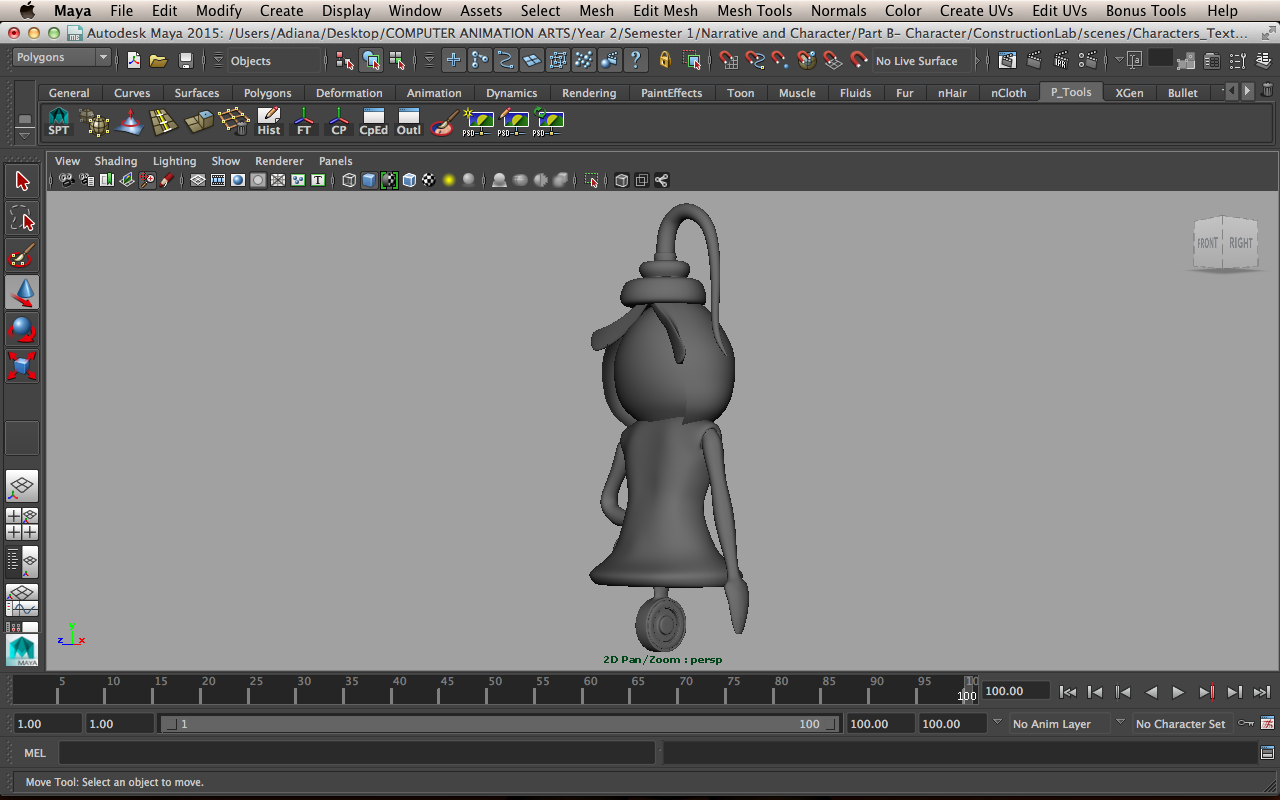Viewport: 1280px width, 800px height.
Task: Click the MEL script language button
Action: coord(35,753)
